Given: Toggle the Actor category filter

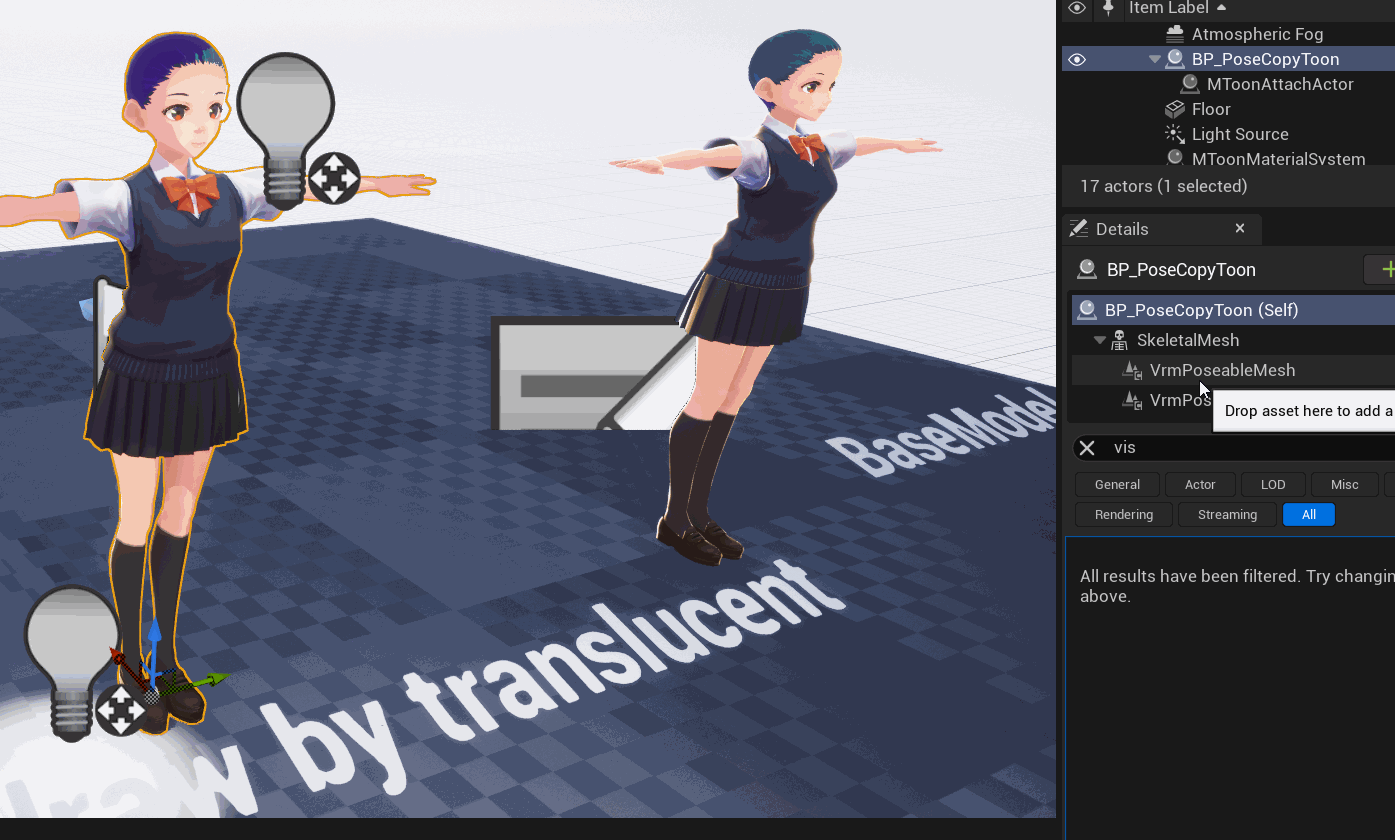Looking at the screenshot, I should tap(1200, 484).
